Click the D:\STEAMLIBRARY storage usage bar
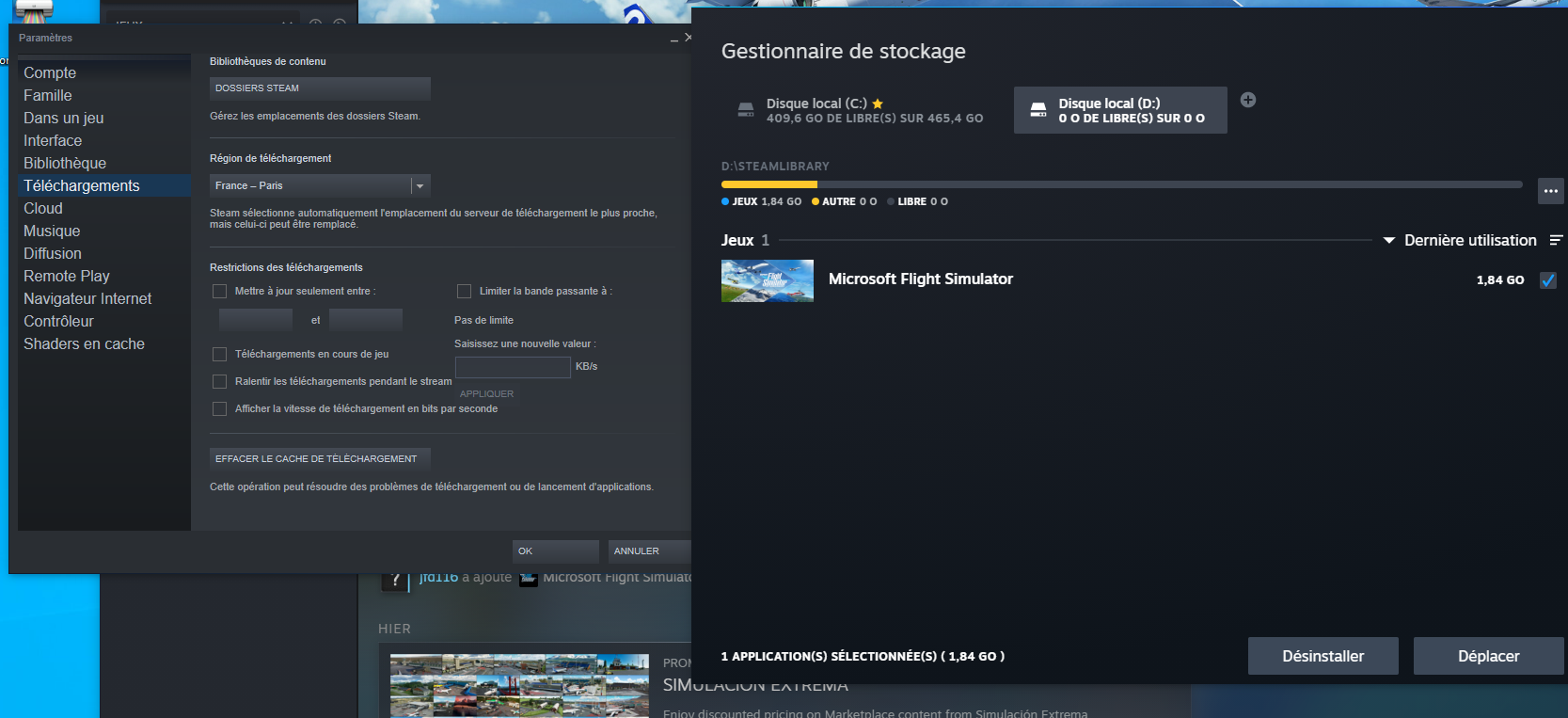This screenshot has width=1568, height=718. click(x=1122, y=184)
